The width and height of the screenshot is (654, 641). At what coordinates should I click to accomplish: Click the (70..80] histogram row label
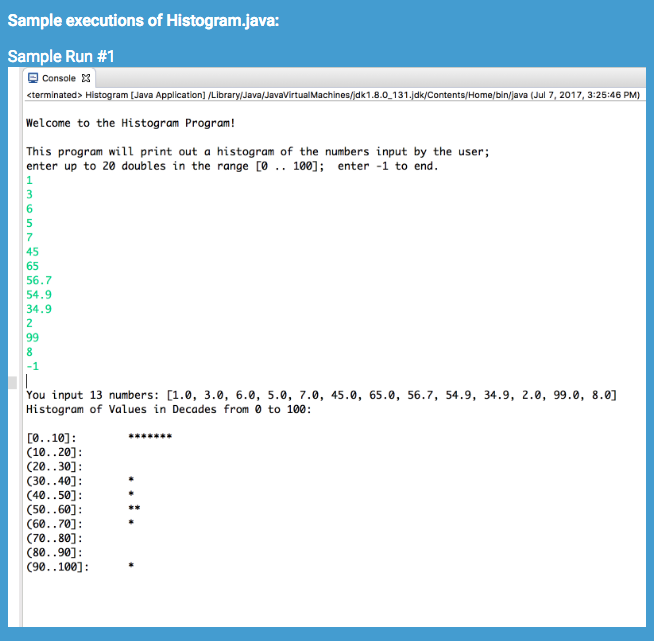pyautogui.click(x=55, y=538)
